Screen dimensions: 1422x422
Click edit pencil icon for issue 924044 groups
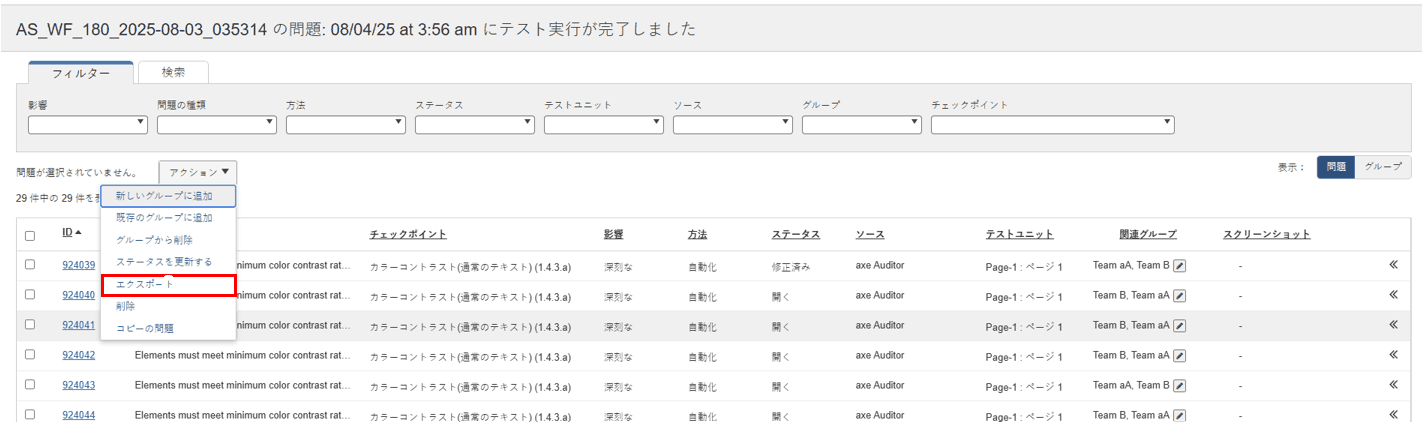(1179, 415)
